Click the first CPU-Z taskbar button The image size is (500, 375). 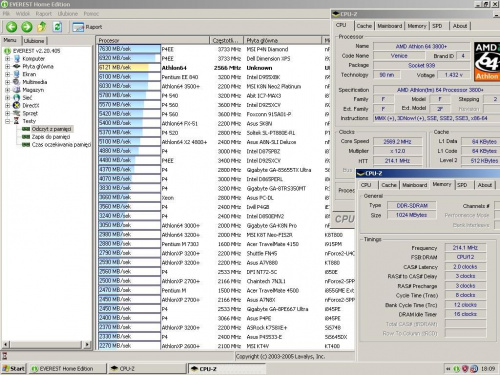point(147,369)
